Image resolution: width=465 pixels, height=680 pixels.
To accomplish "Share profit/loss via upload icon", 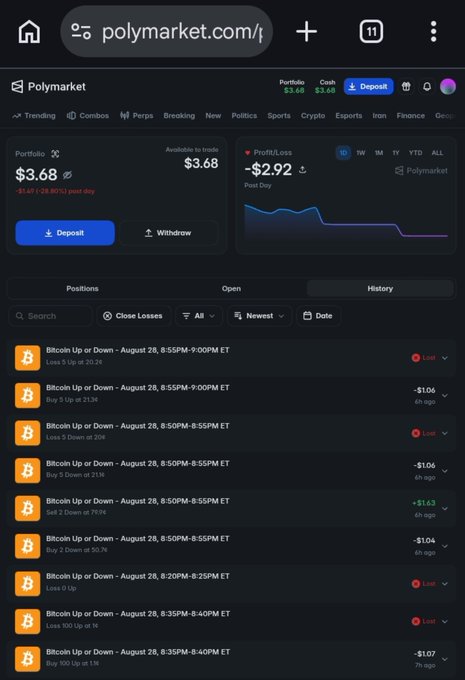I will [302, 170].
